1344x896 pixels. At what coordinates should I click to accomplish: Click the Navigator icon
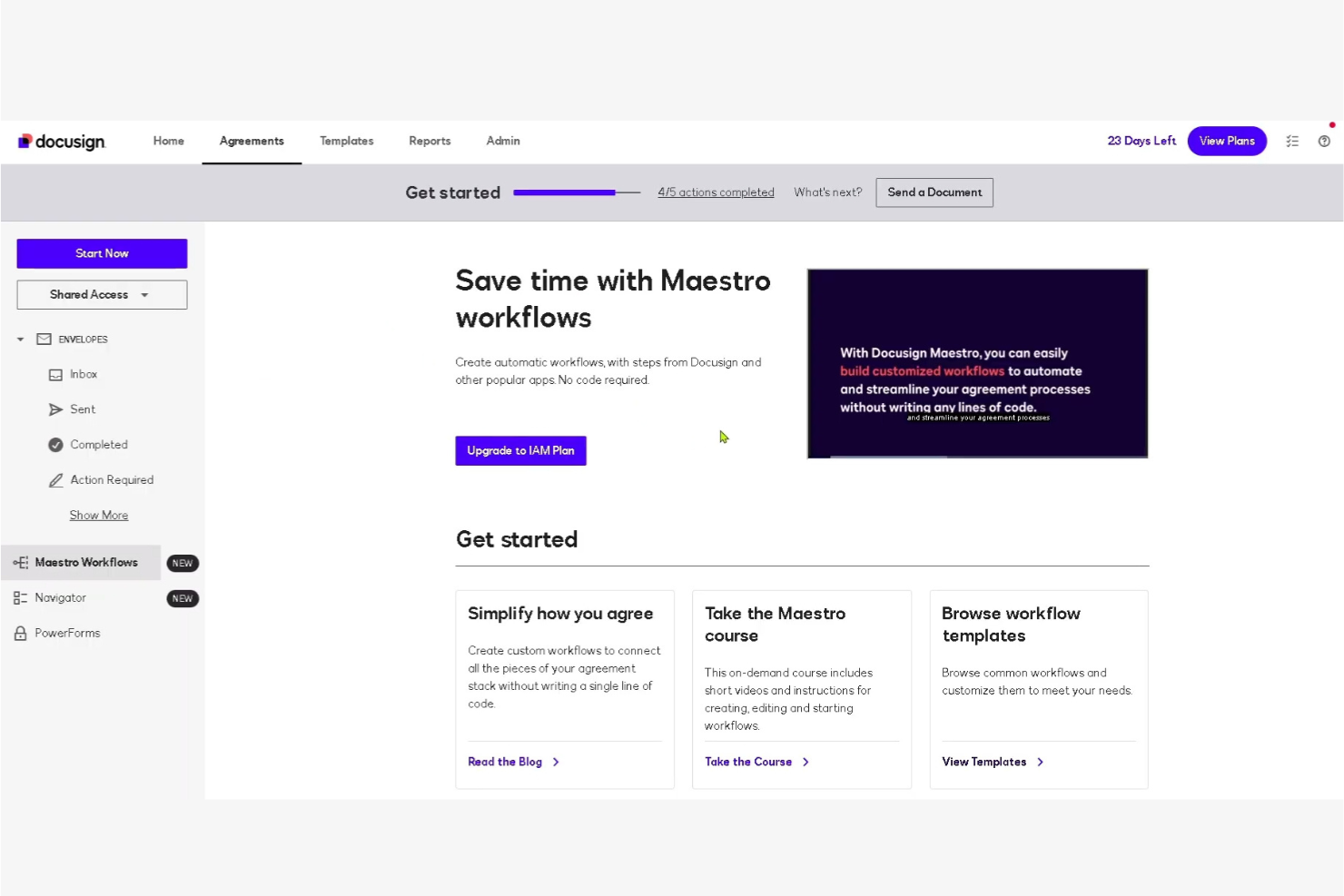pyautogui.click(x=20, y=598)
